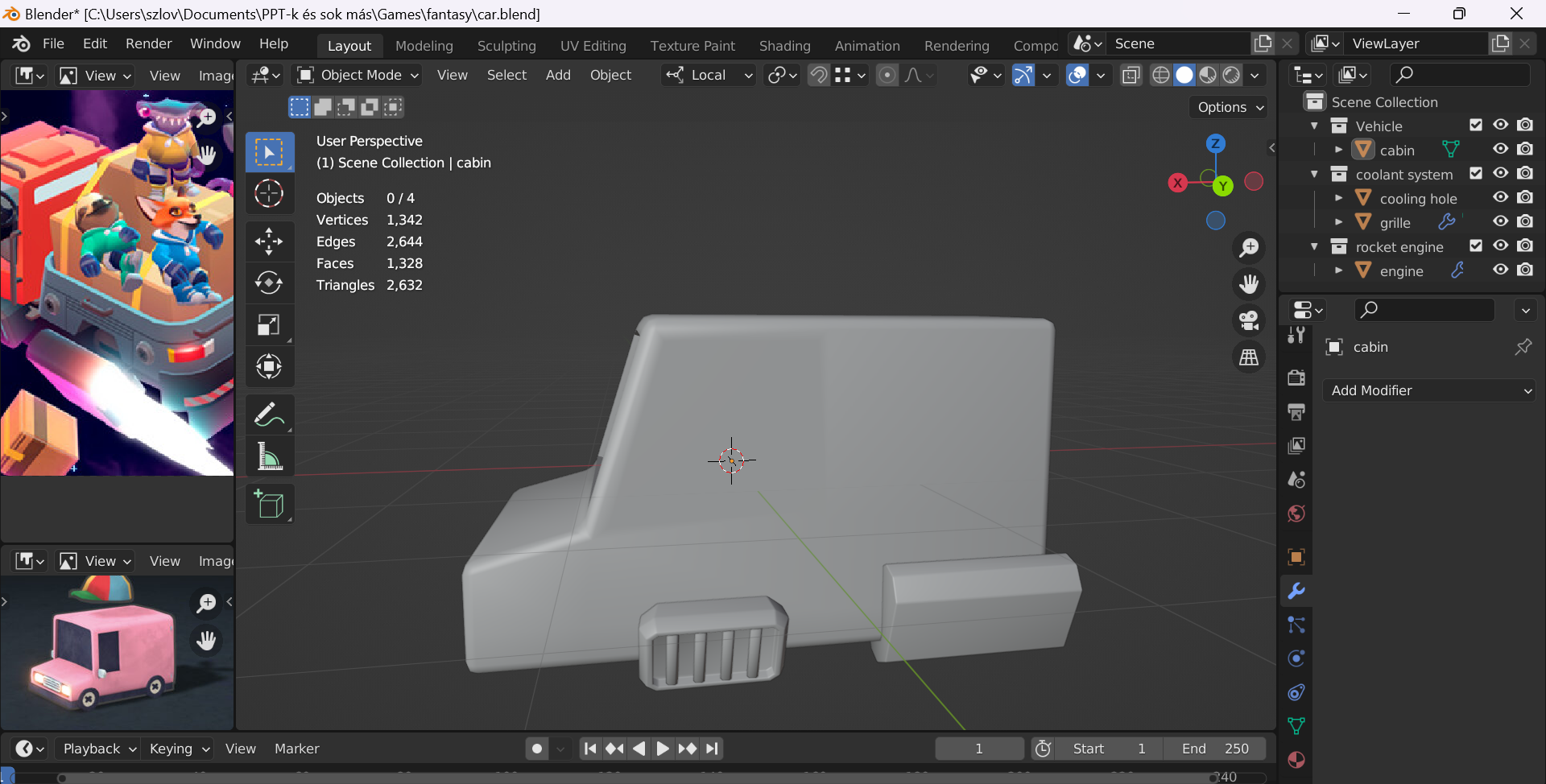
Task: Click the viewport pan hand icon
Action: coord(1249,284)
